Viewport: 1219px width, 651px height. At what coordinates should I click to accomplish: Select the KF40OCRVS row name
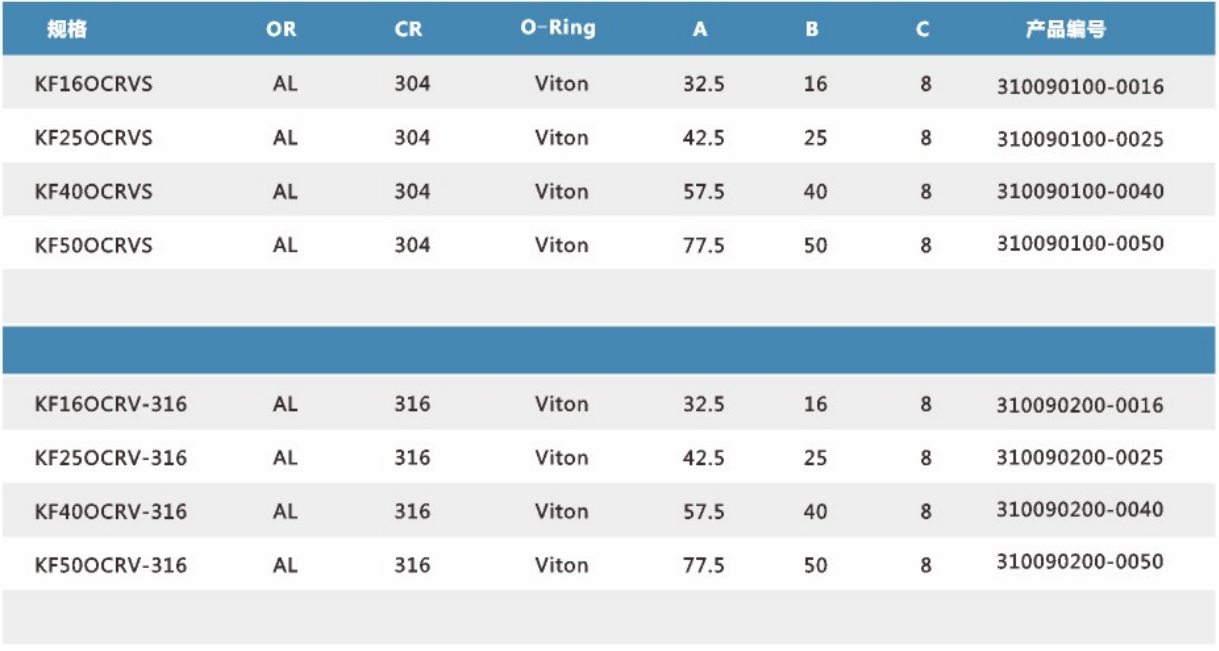(x=93, y=191)
